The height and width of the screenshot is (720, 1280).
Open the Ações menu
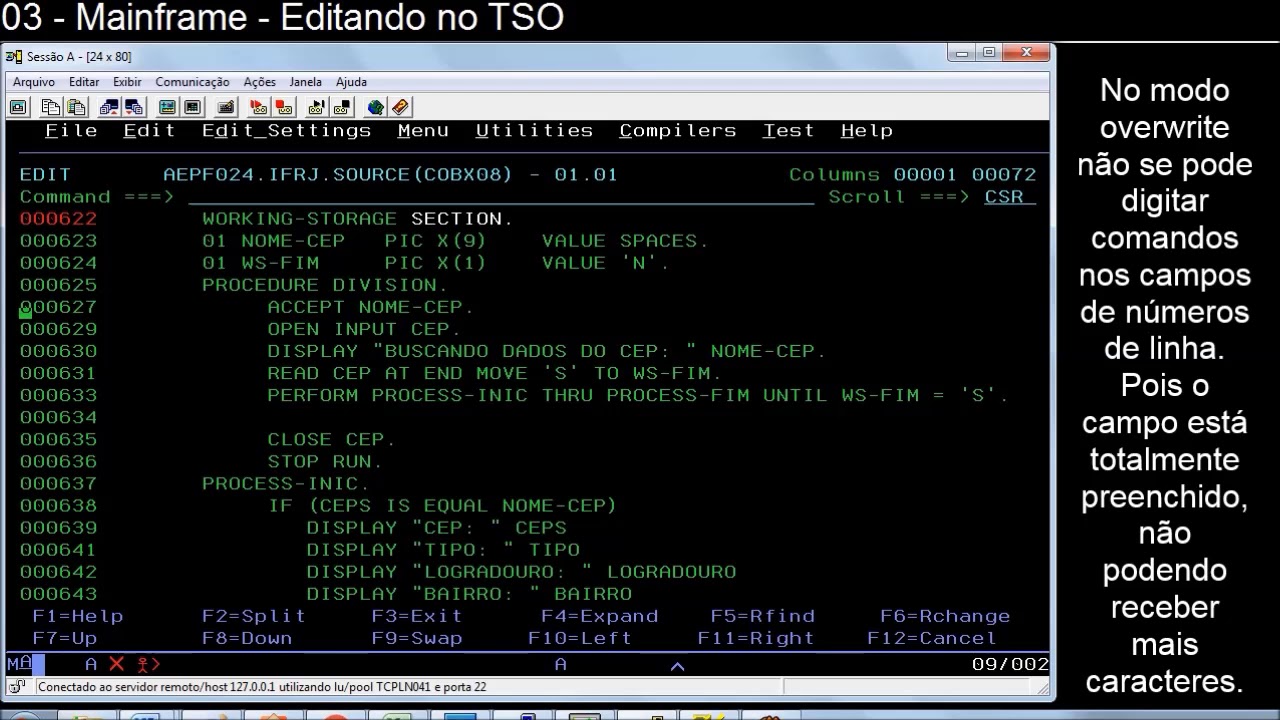(260, 82)
